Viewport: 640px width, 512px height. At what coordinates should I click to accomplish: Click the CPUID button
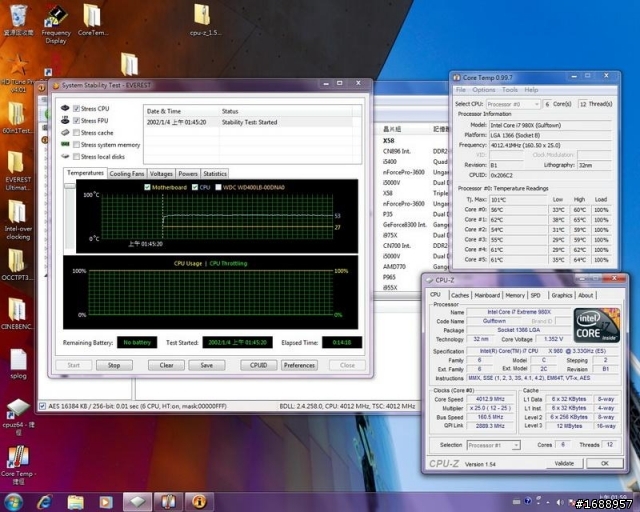tap(258, 365)
